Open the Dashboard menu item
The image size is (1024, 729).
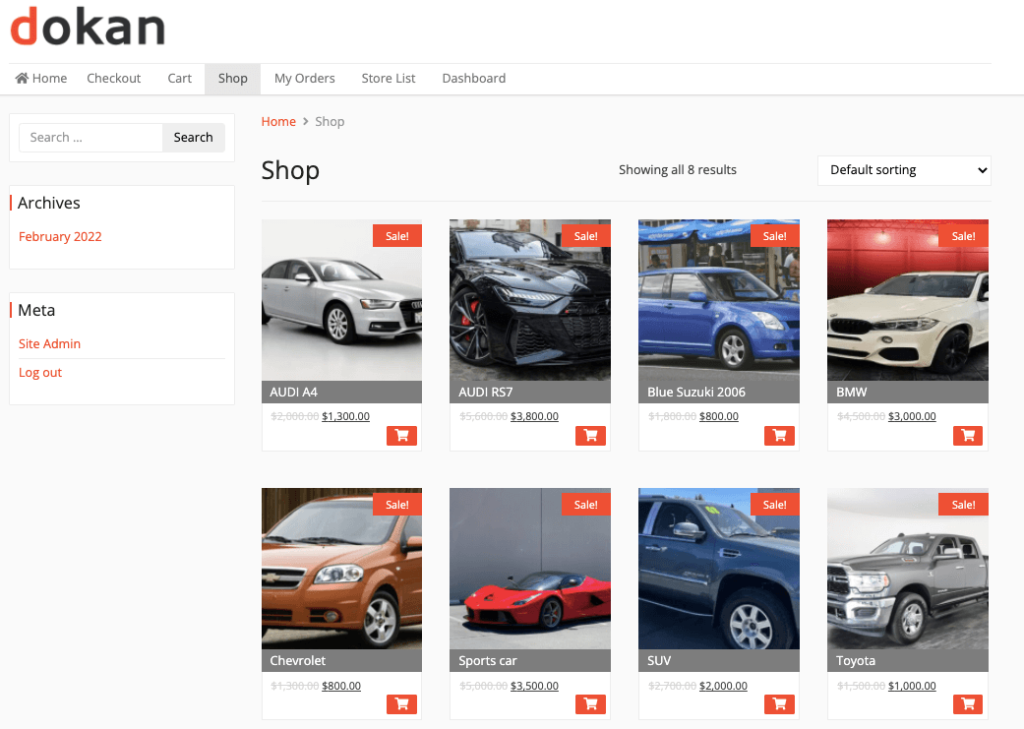click(474, 78)
